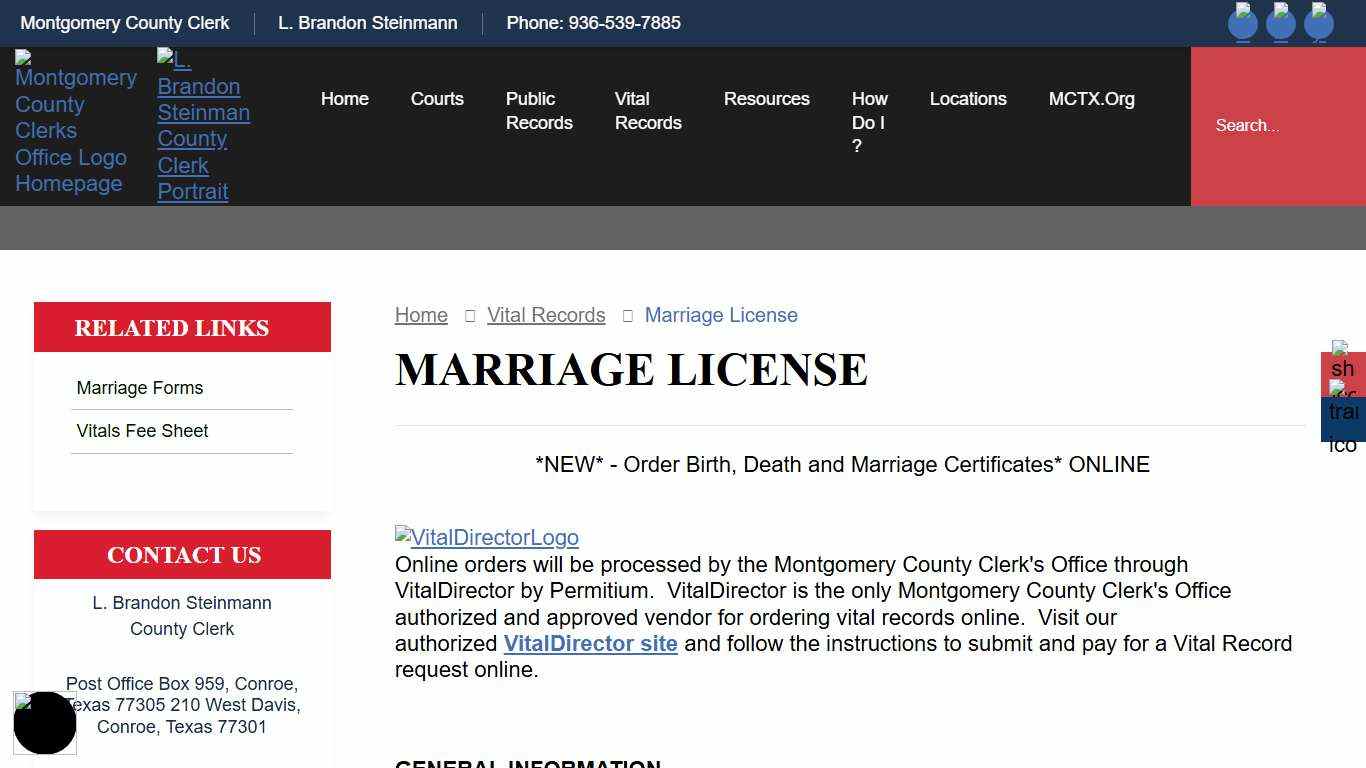Click the middle social media icon top right
The height and width of the screenshot is (768, 1366).
pyautogui.click(x=1281, y=22)
